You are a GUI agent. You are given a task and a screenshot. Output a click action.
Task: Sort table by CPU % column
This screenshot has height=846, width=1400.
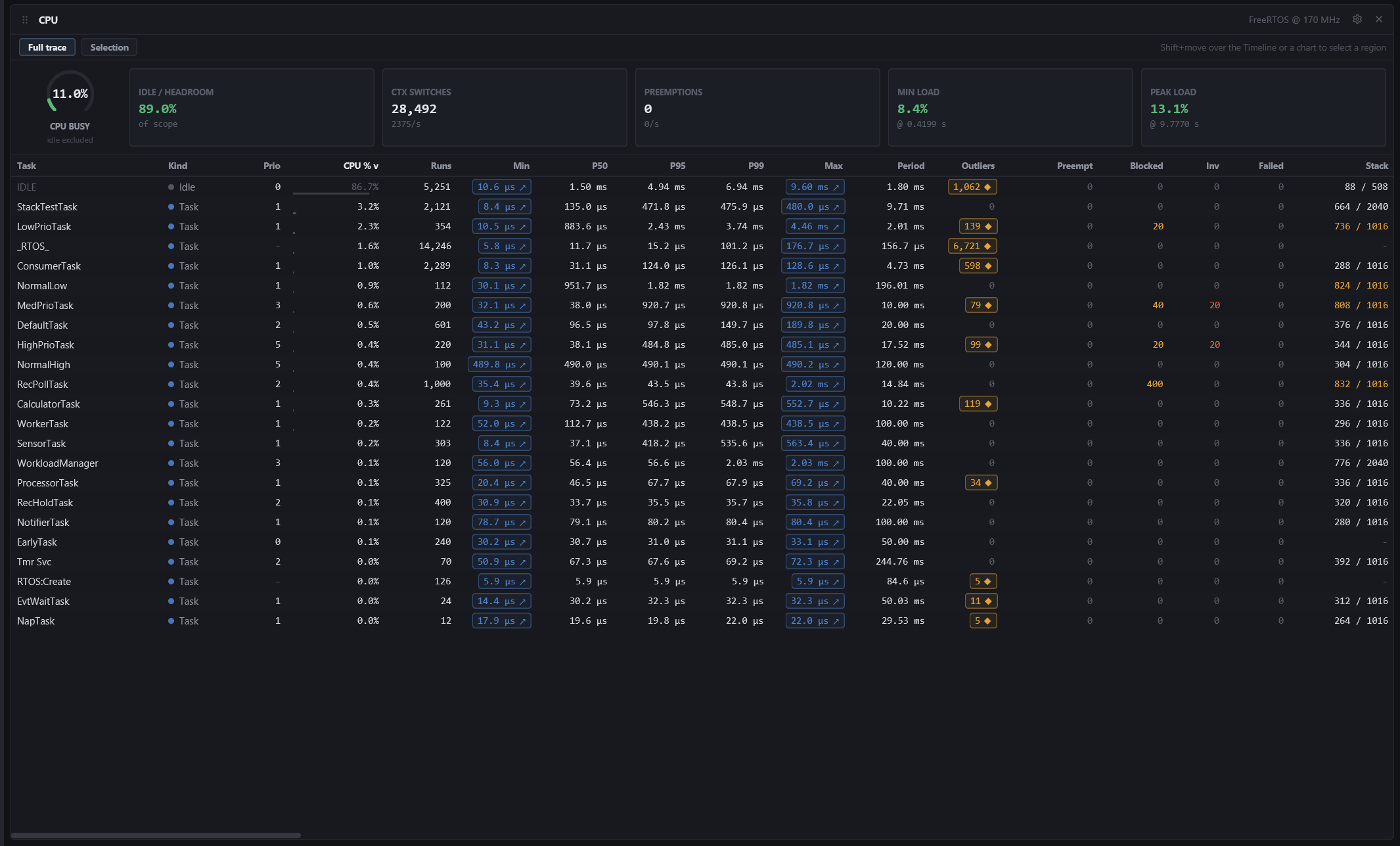361,166
